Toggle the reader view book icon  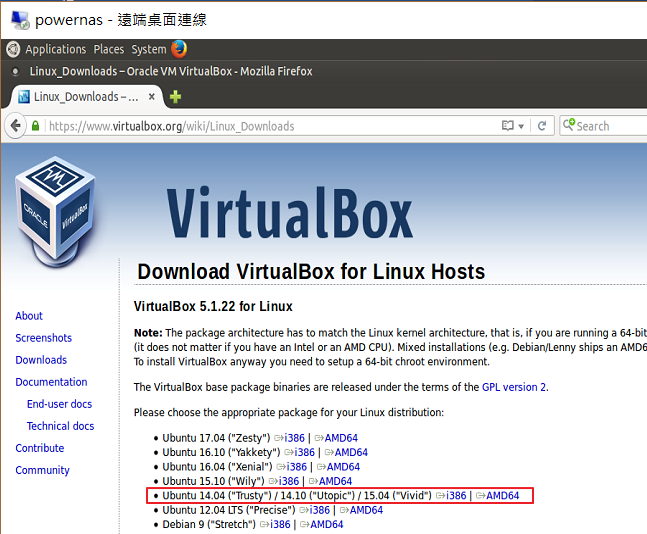[508, 125]
